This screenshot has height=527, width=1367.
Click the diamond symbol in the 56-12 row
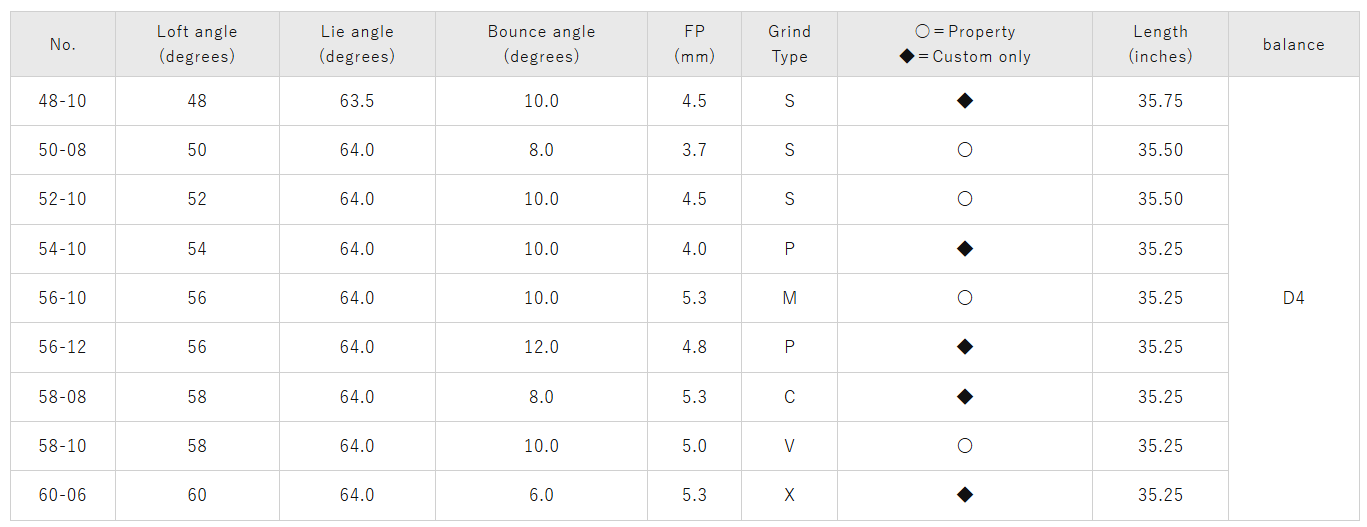[965, 347]
